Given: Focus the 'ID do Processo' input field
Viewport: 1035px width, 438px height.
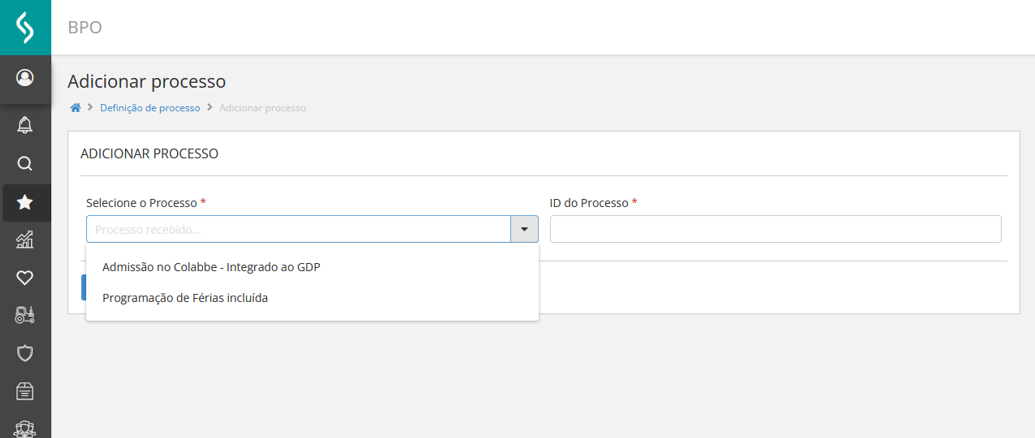Looking at the screenshot, I should pyautogui.click(x=775, y=229).
